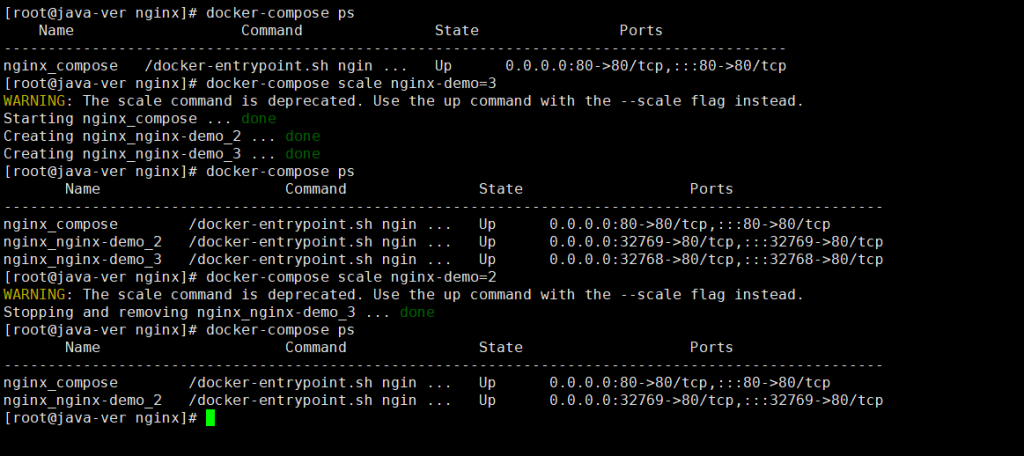The image size is (1024, 456).
Task: Click the 'Command' header in the second ps table
Action: (x=315, y=189)
